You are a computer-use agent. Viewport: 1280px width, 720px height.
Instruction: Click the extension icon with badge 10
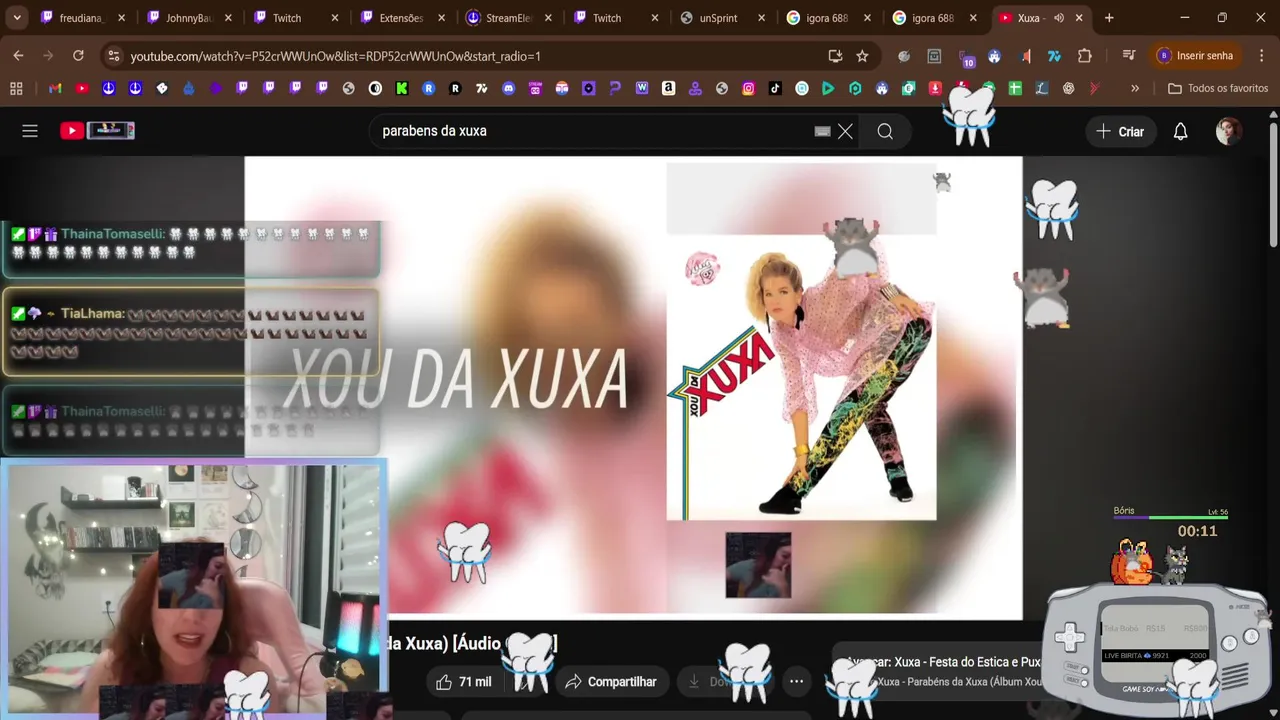tap(966, 57)
